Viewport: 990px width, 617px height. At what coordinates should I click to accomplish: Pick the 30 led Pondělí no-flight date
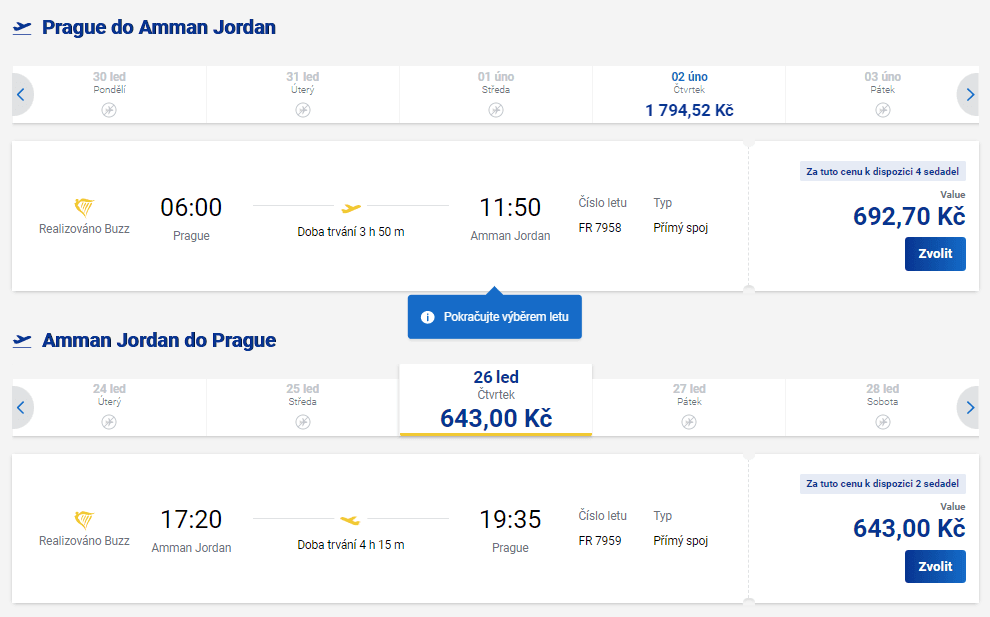(x=109, y=95)
